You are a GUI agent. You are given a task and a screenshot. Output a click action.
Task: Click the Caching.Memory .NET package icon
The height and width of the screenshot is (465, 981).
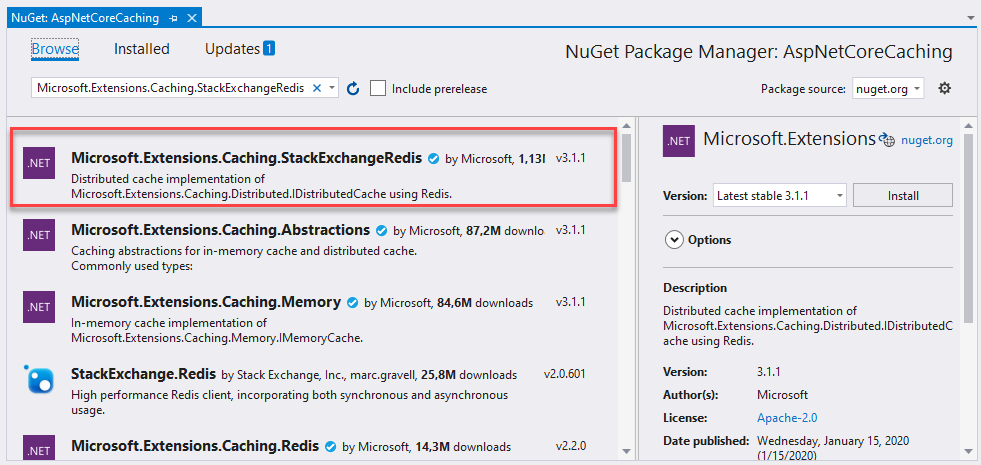click(39, 307)
